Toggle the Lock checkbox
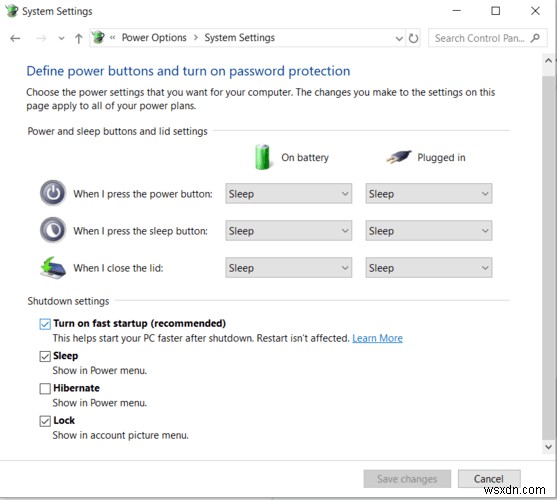557x500 pixels. tap(45, 421)
